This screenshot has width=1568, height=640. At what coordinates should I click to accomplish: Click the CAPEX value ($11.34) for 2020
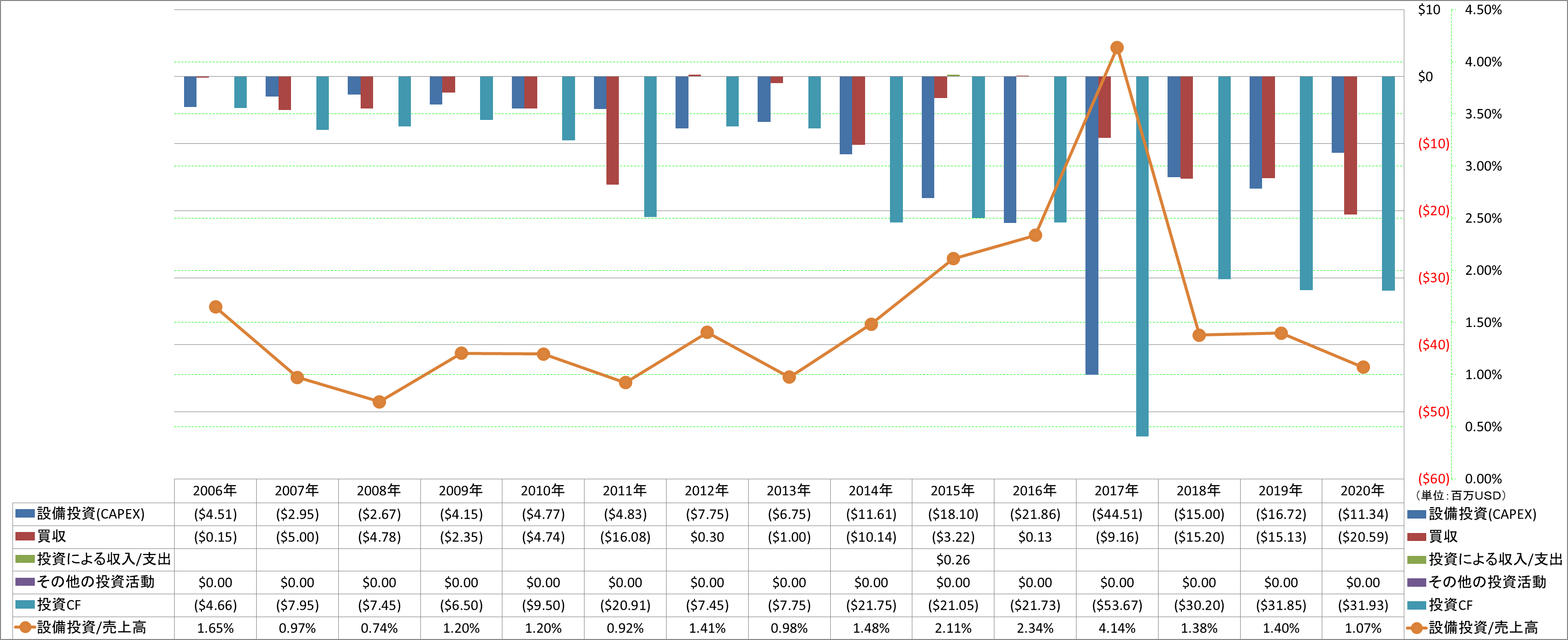tap(1363, 514)
